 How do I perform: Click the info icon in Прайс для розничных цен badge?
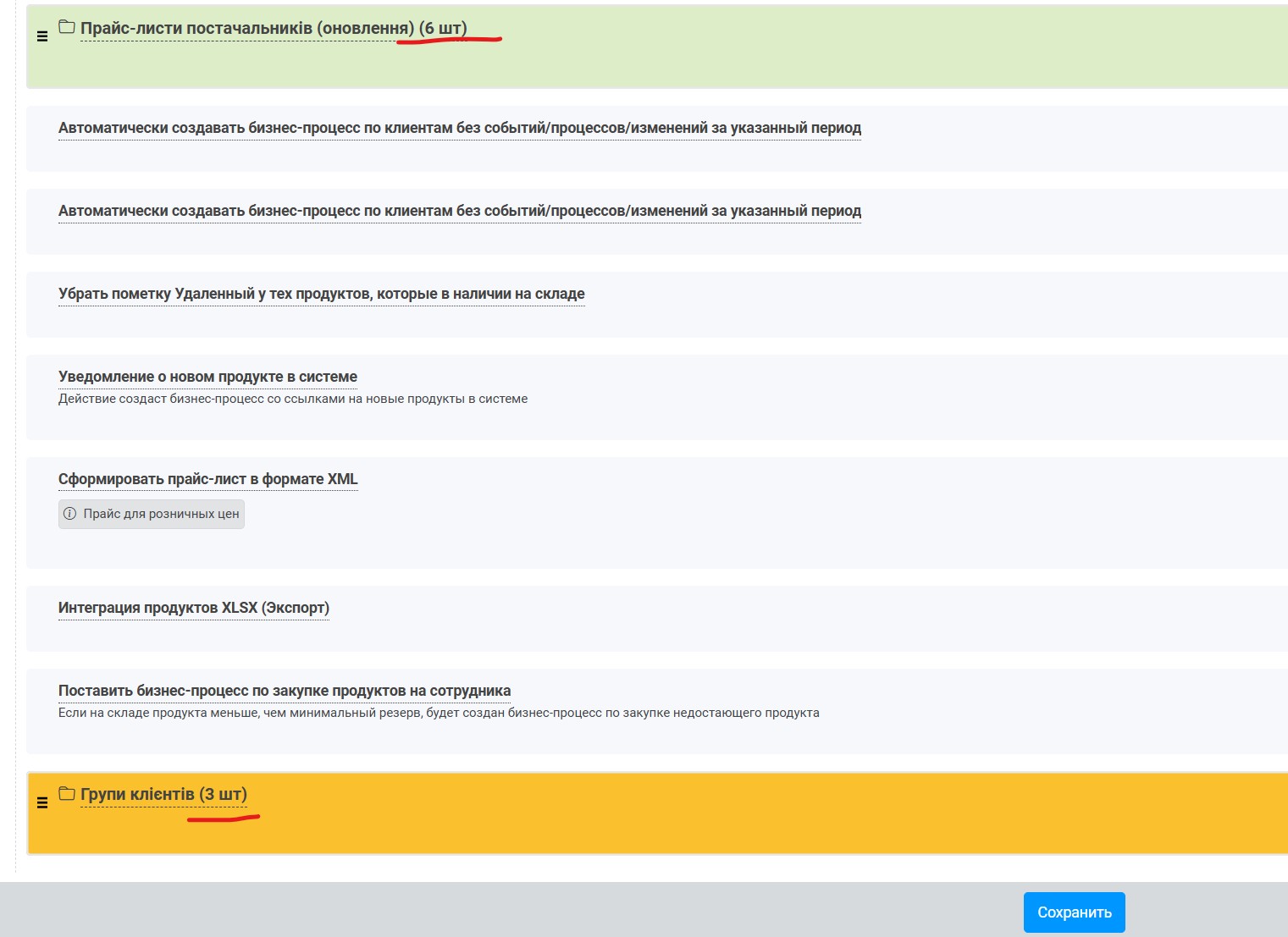[x=70, y=514]
